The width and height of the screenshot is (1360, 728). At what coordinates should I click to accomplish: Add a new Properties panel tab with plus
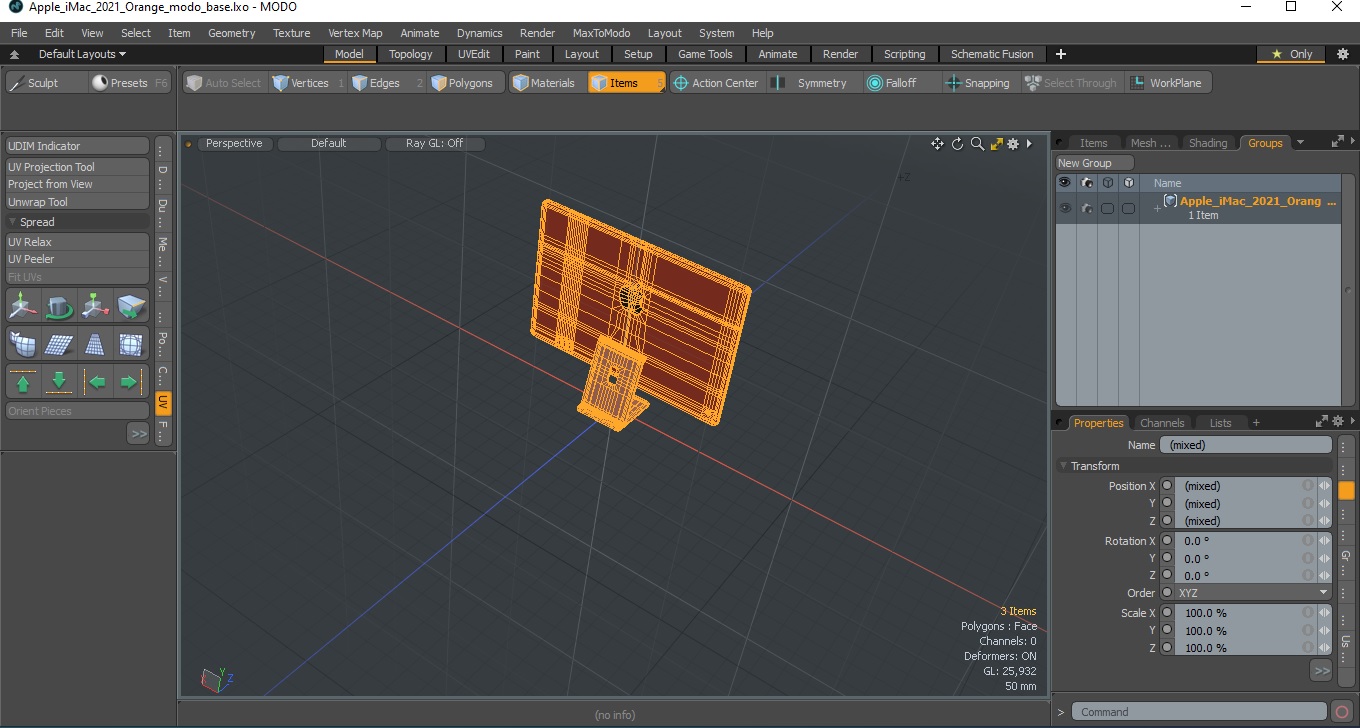[x=1256, y=423]
